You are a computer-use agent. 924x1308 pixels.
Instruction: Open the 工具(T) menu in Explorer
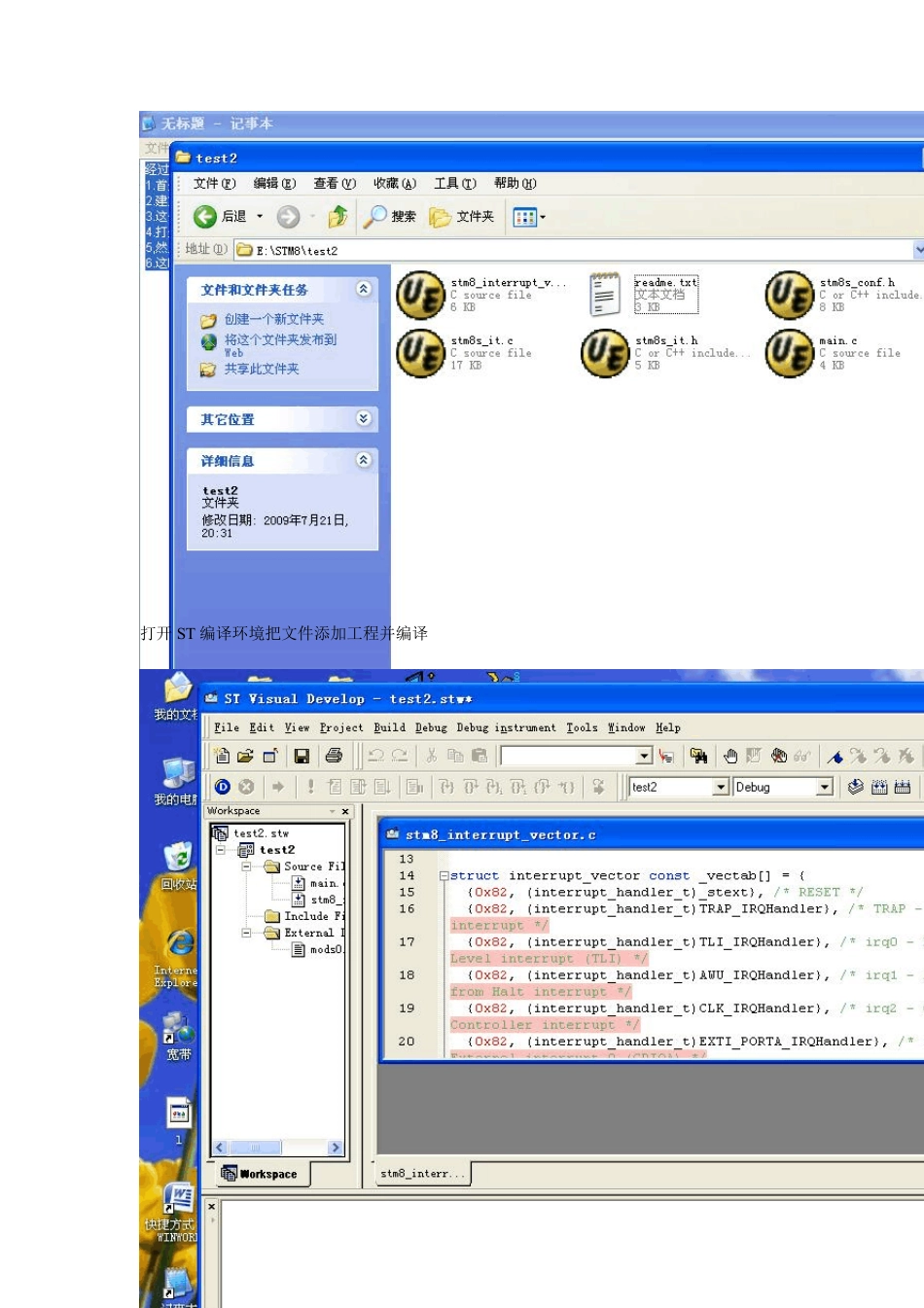455,183
